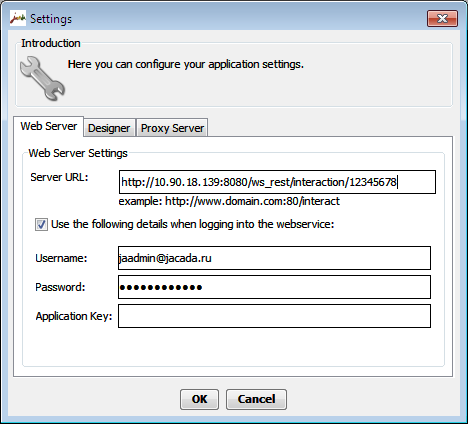The height and width of the screenshot is (426, 469).
Task: Click the Server URL label
Action: [59, 177]
